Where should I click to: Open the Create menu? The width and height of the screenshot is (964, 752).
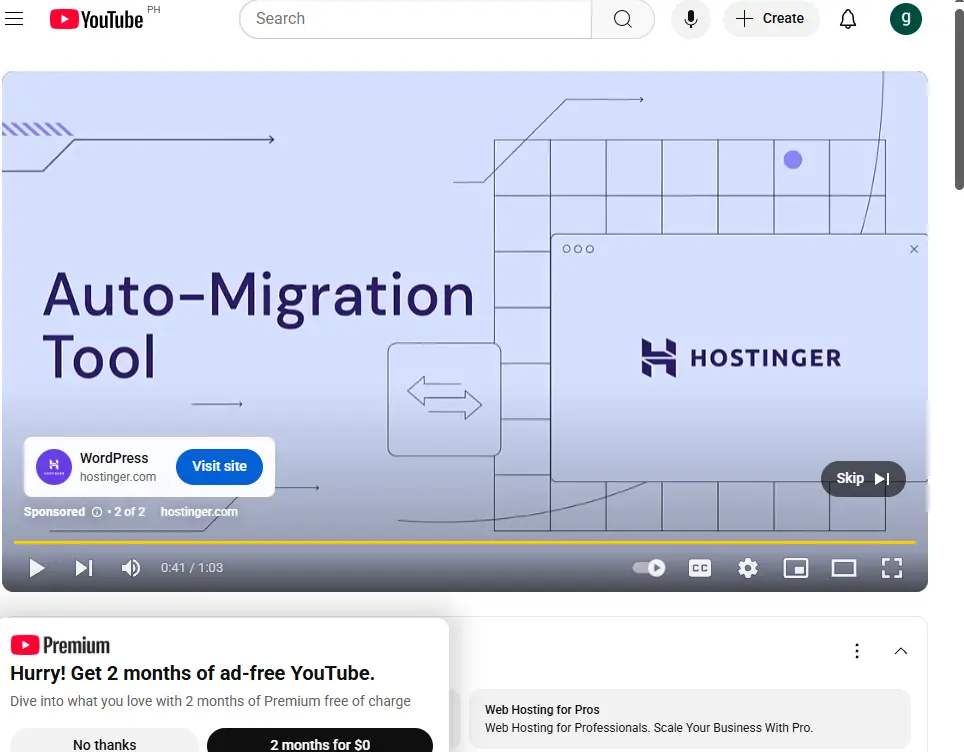click(771, 19)
